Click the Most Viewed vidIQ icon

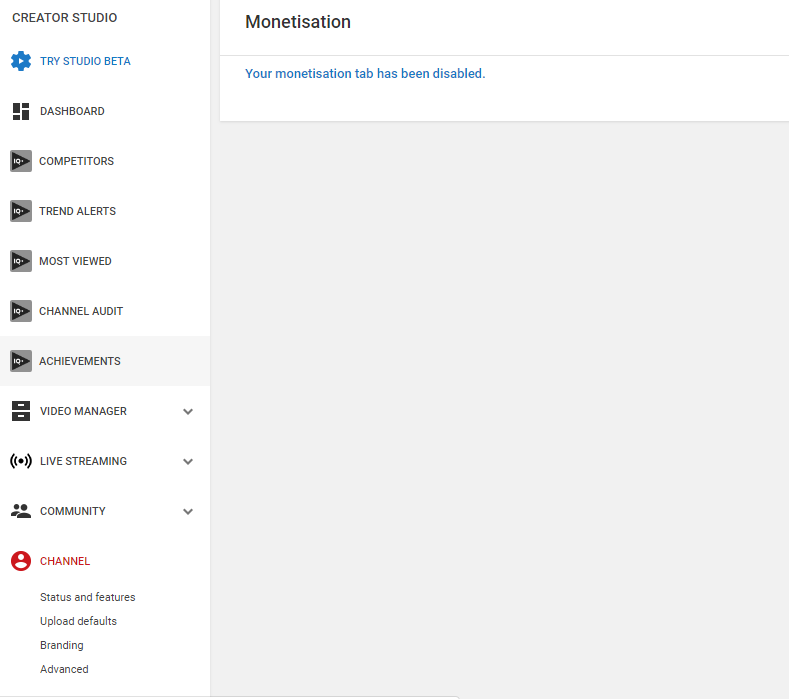coord(21,261)
